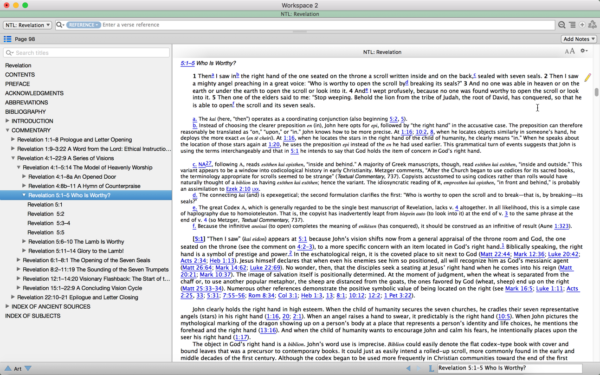The image size is (600, 375).
Task: Select PREFACE in the sidebar
Action: (x=17, y=84)
